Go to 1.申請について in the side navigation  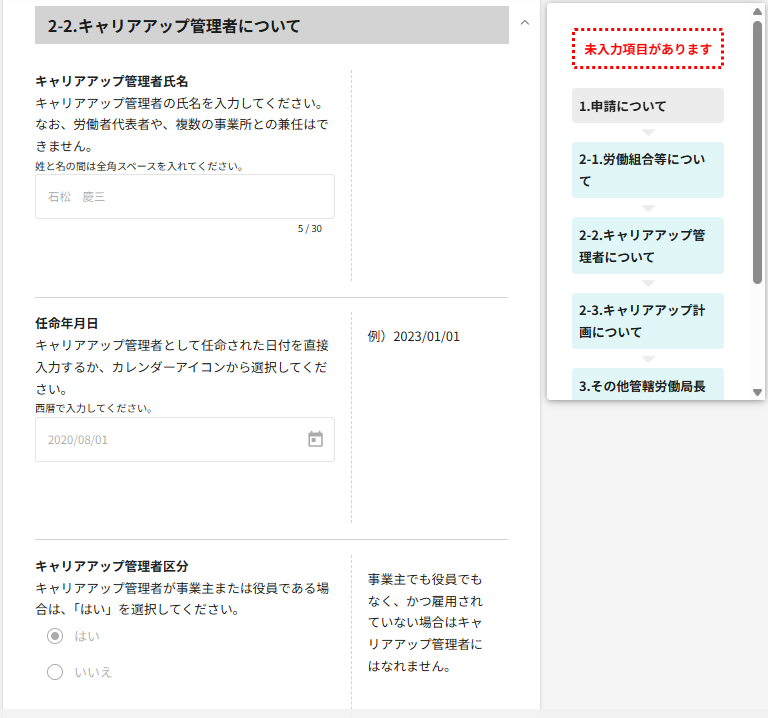click(x=647, y=106)
